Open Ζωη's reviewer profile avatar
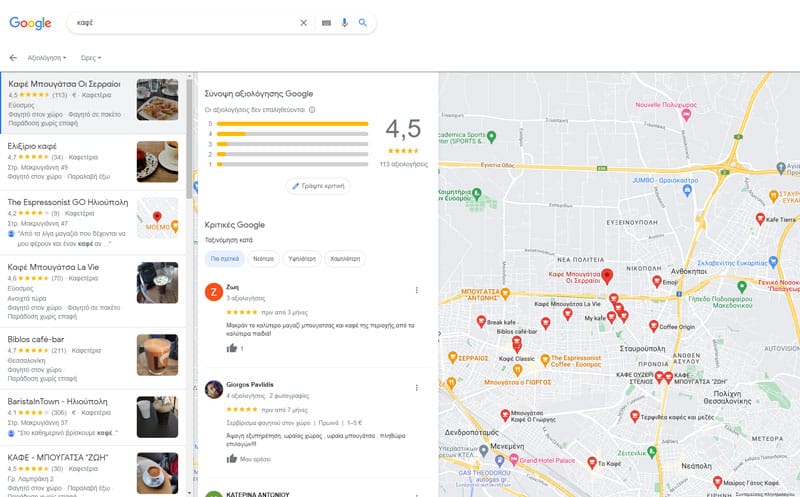 pos(214,292)
